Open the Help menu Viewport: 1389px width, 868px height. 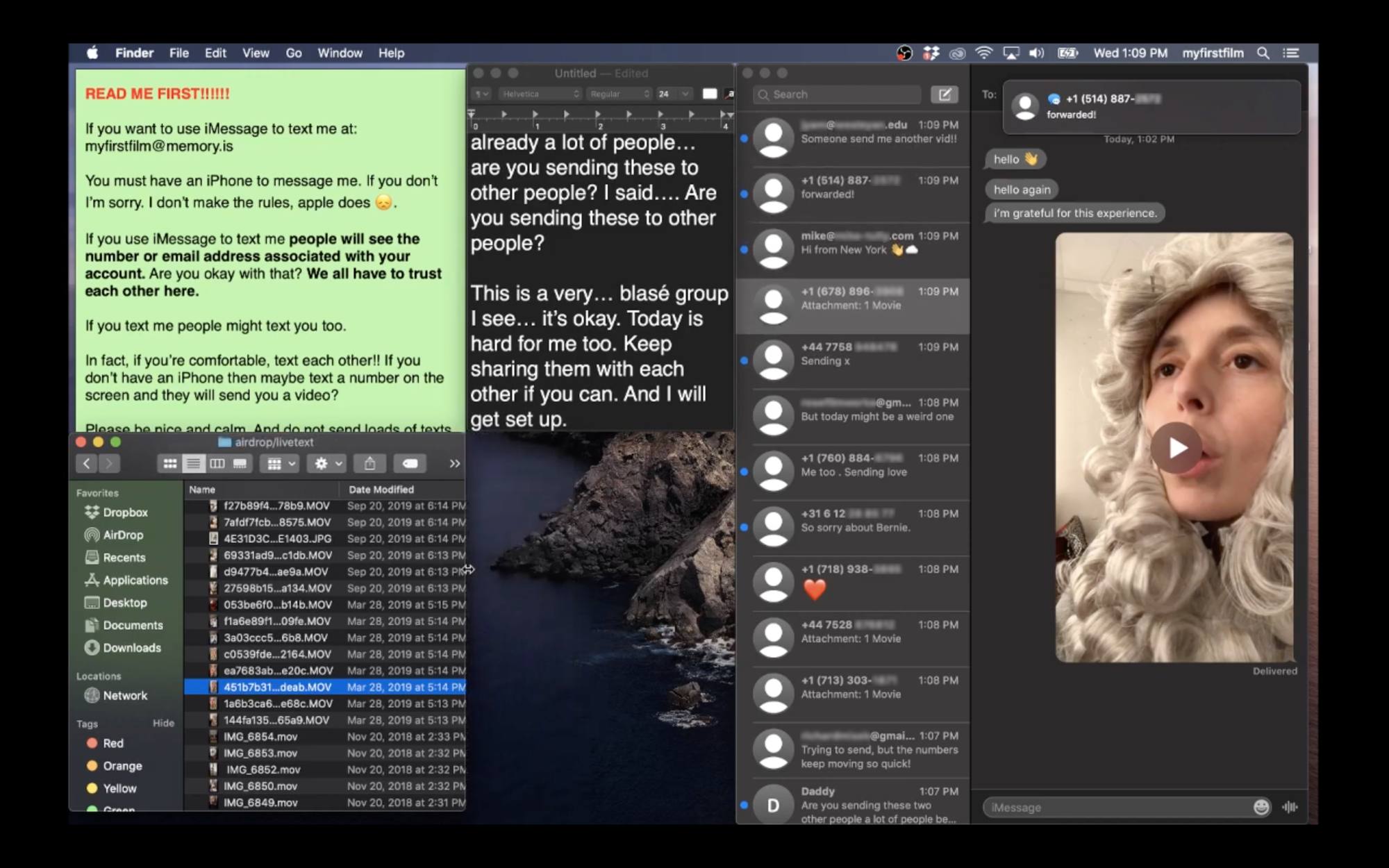tap(391, 53)
